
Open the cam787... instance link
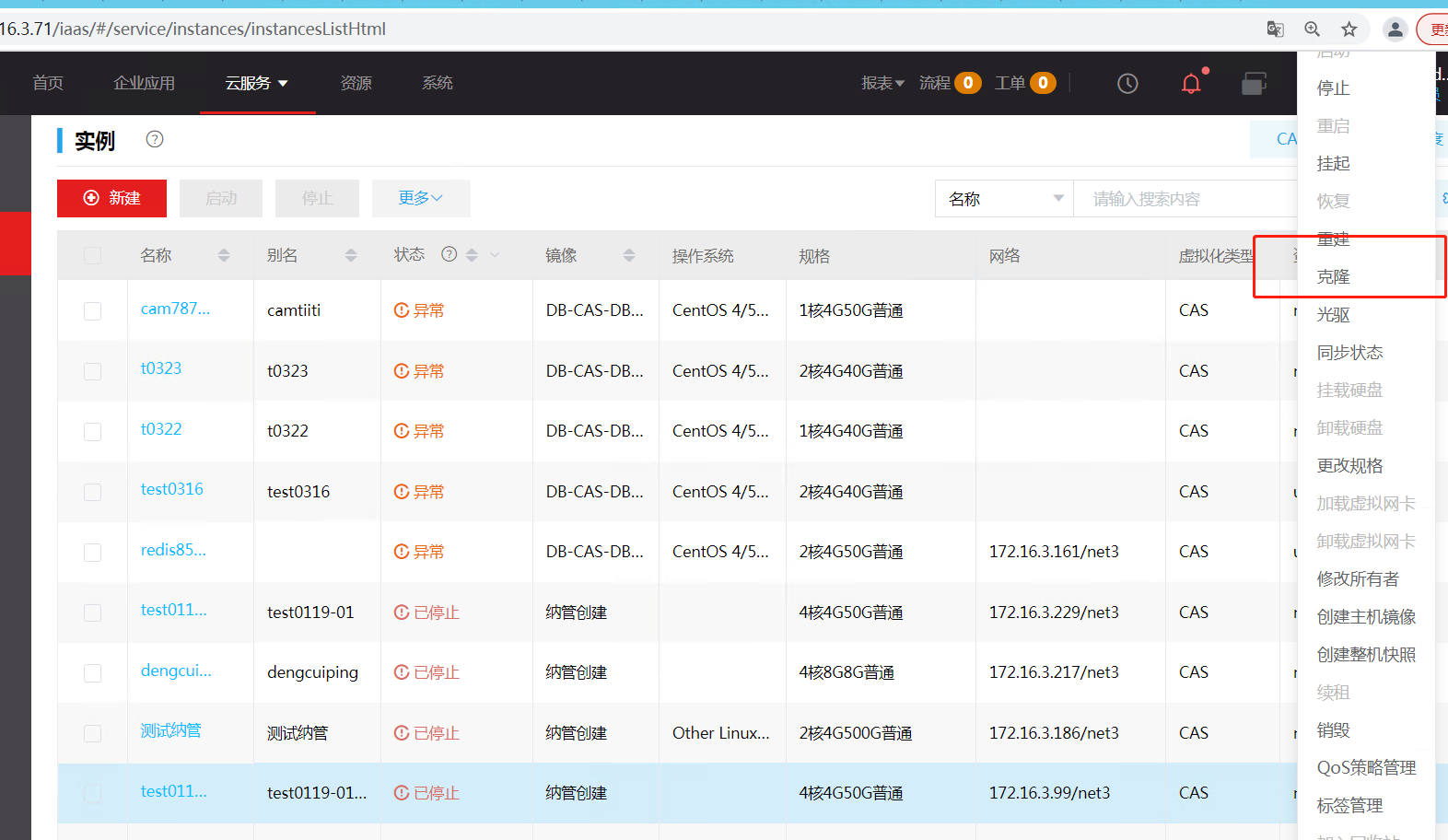pyautogui.click(x=175, y=309)
